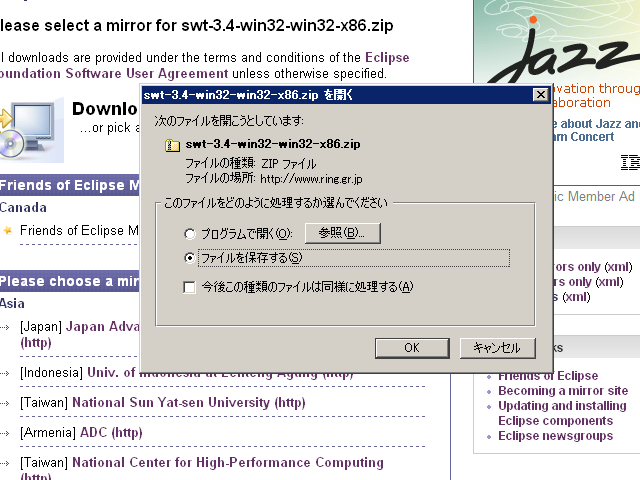This screenshot has height=480, width=640.
Task: Click the zip file icon in dialog
Action: 172,145
